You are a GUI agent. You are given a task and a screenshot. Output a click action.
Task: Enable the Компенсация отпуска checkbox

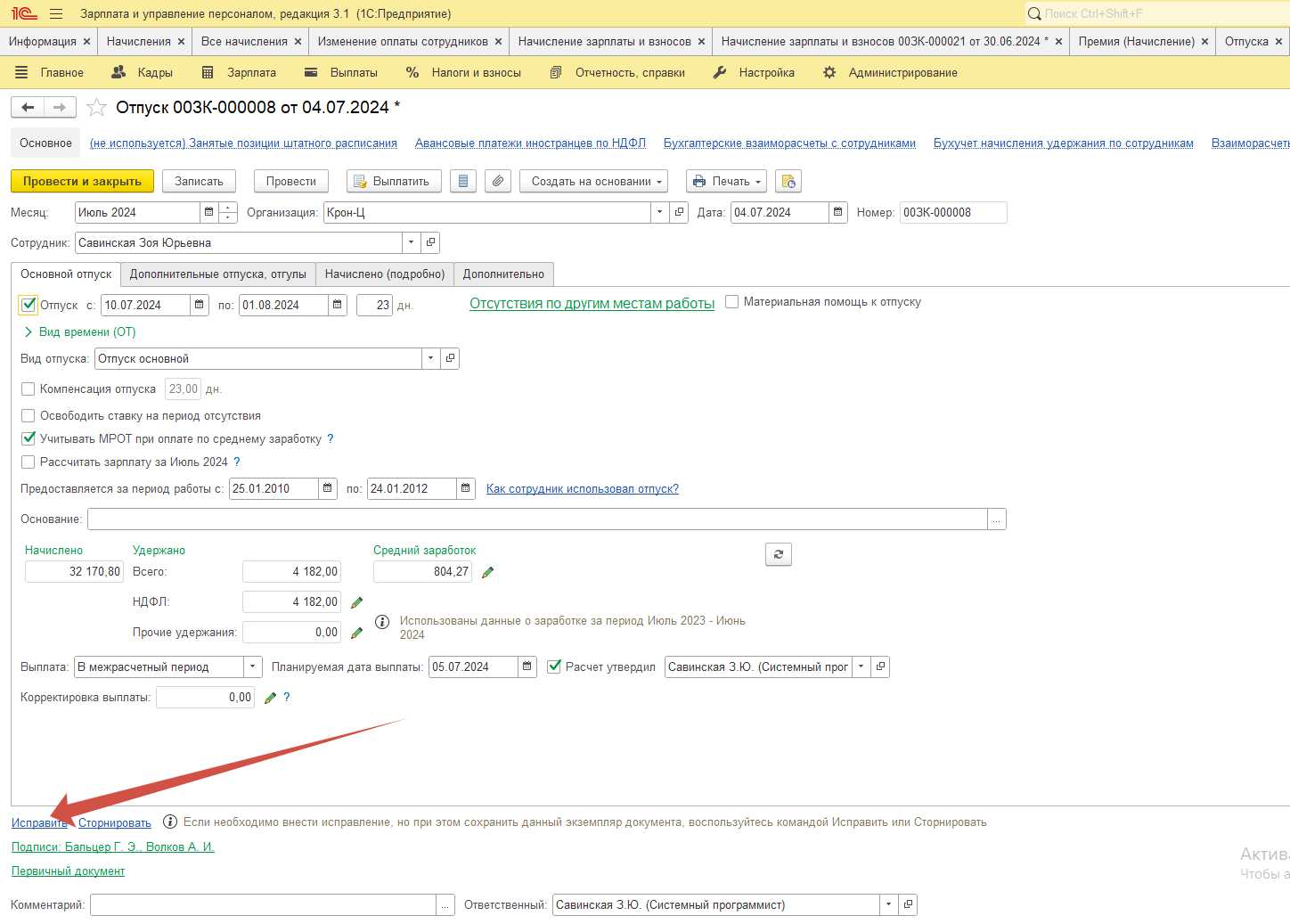click(x=29, y=388)
